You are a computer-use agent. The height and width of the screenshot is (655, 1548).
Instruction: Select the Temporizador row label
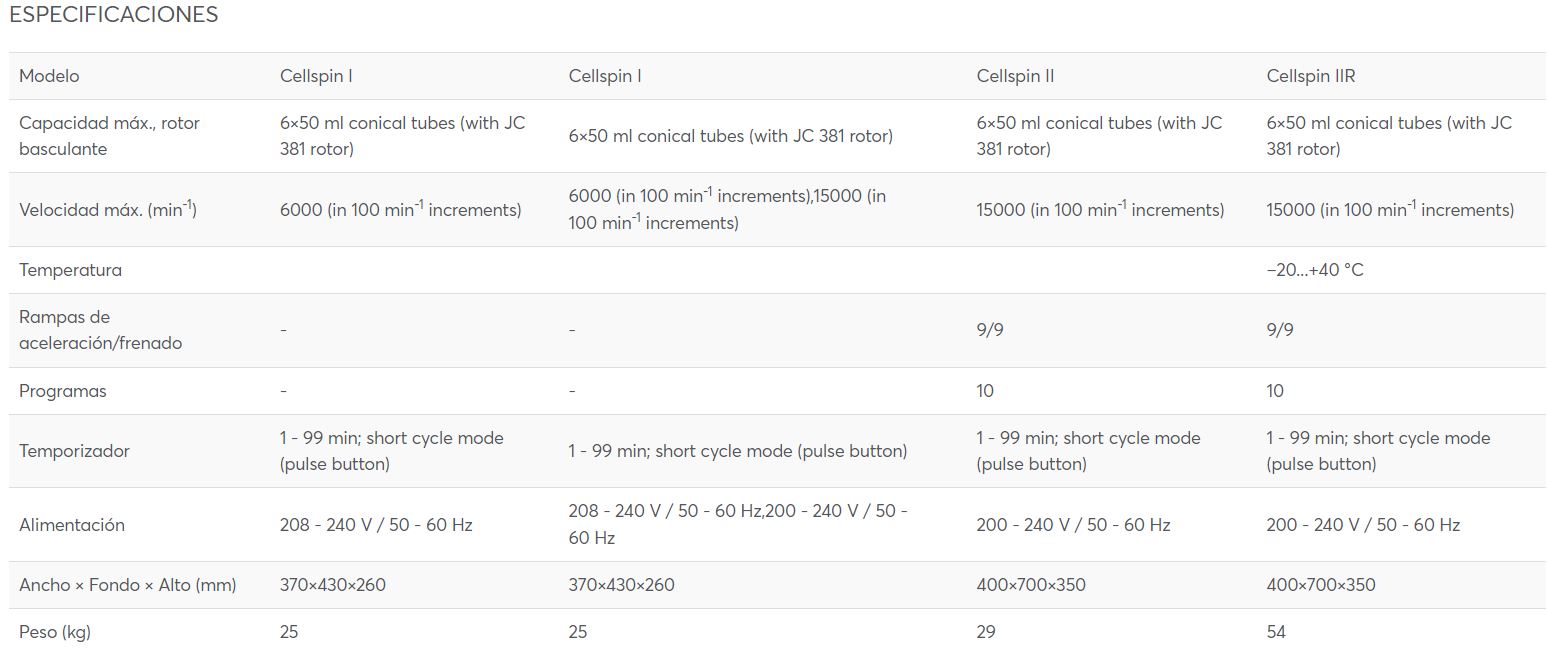coord(74,451)
